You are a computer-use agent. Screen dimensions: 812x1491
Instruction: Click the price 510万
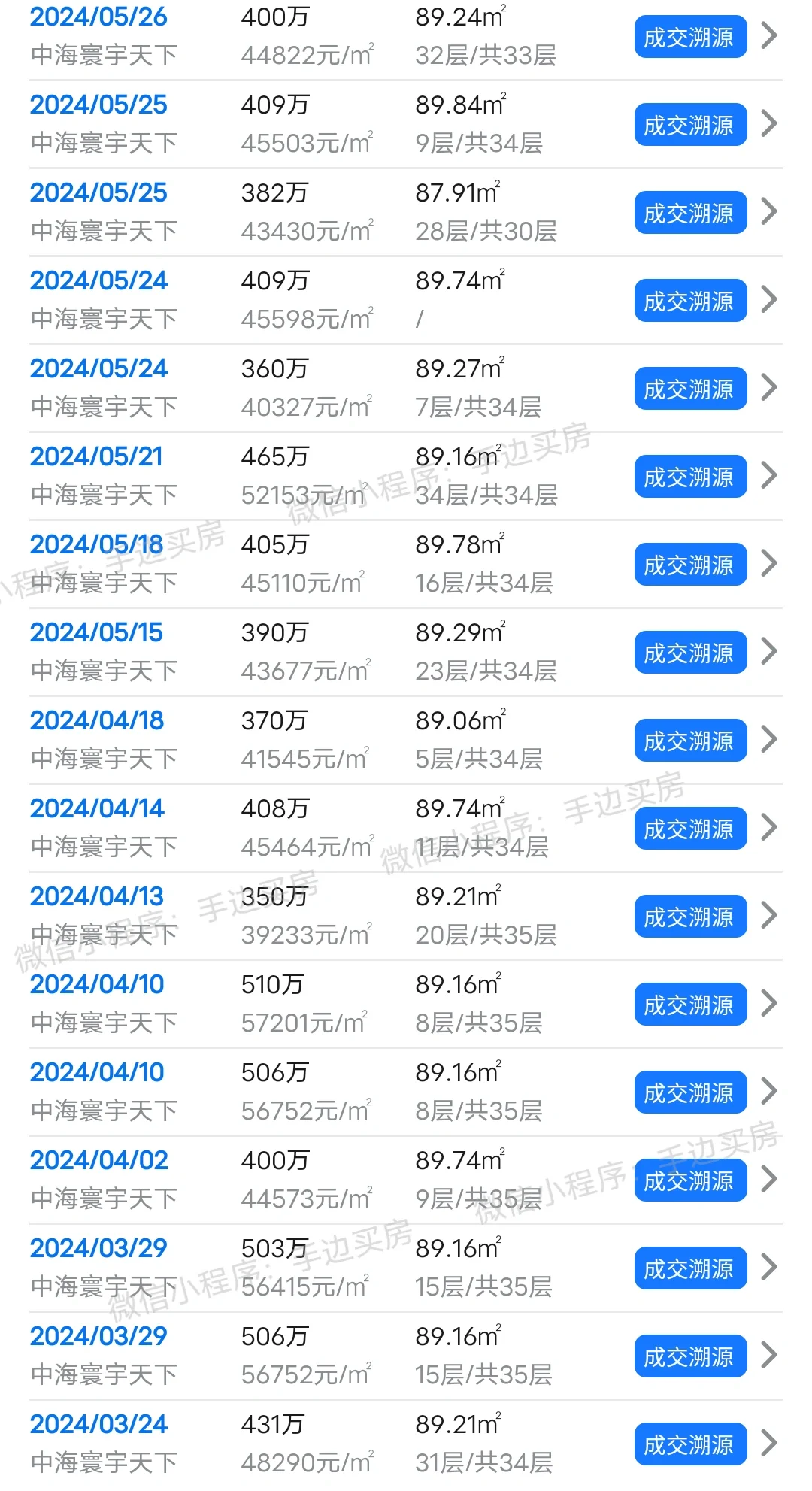[x=272, y=984]
